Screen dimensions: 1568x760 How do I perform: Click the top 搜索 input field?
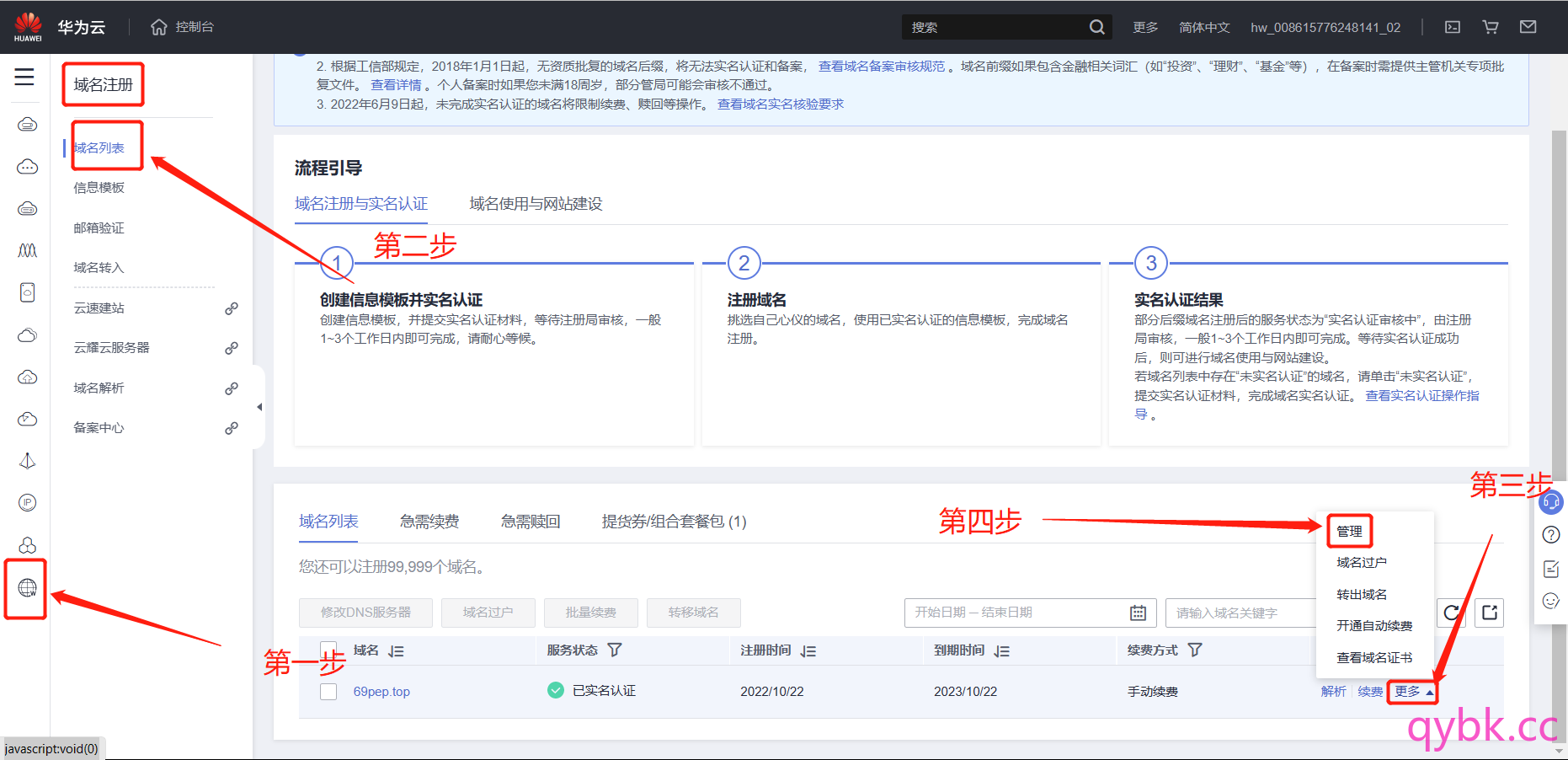coord(994,27)
